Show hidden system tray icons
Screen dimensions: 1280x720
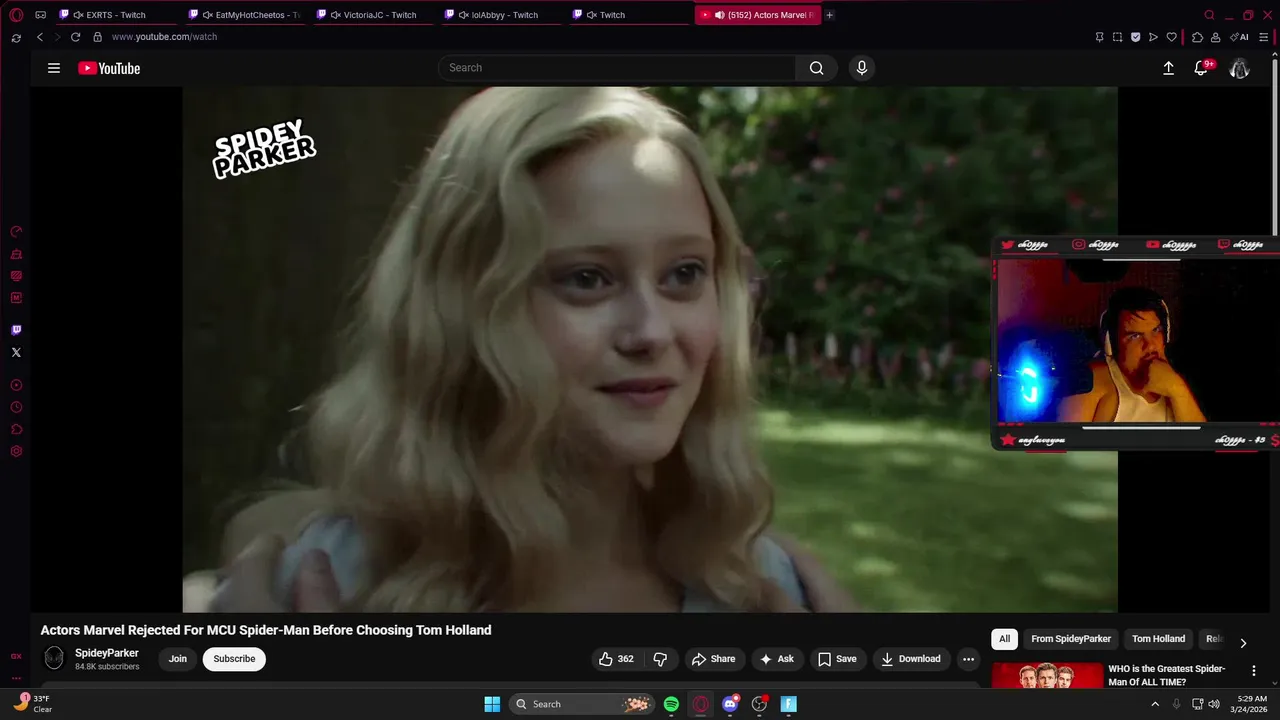pyautogui.click(x=1155, y=704)
